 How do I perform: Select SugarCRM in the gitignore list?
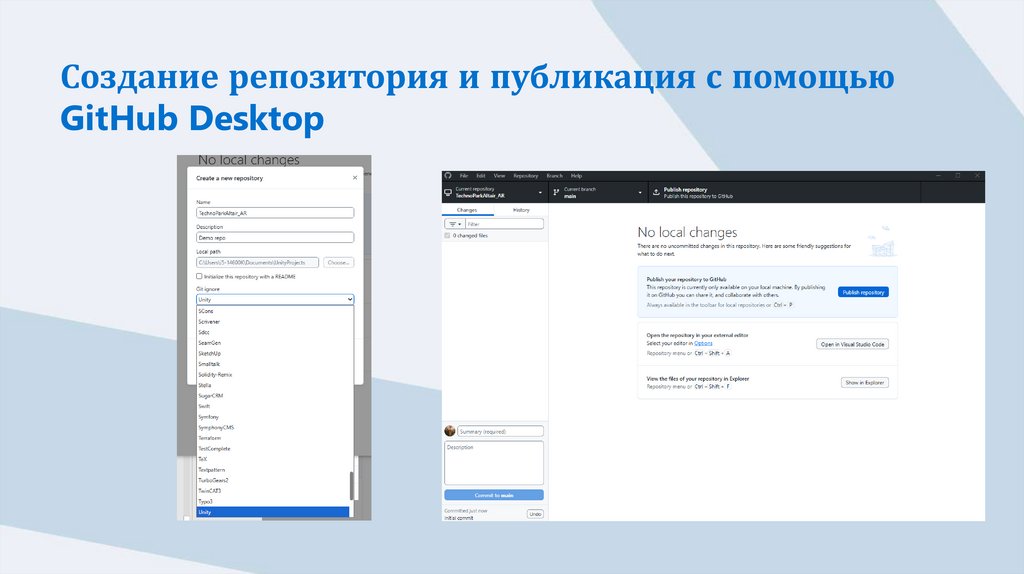[273, 396]
